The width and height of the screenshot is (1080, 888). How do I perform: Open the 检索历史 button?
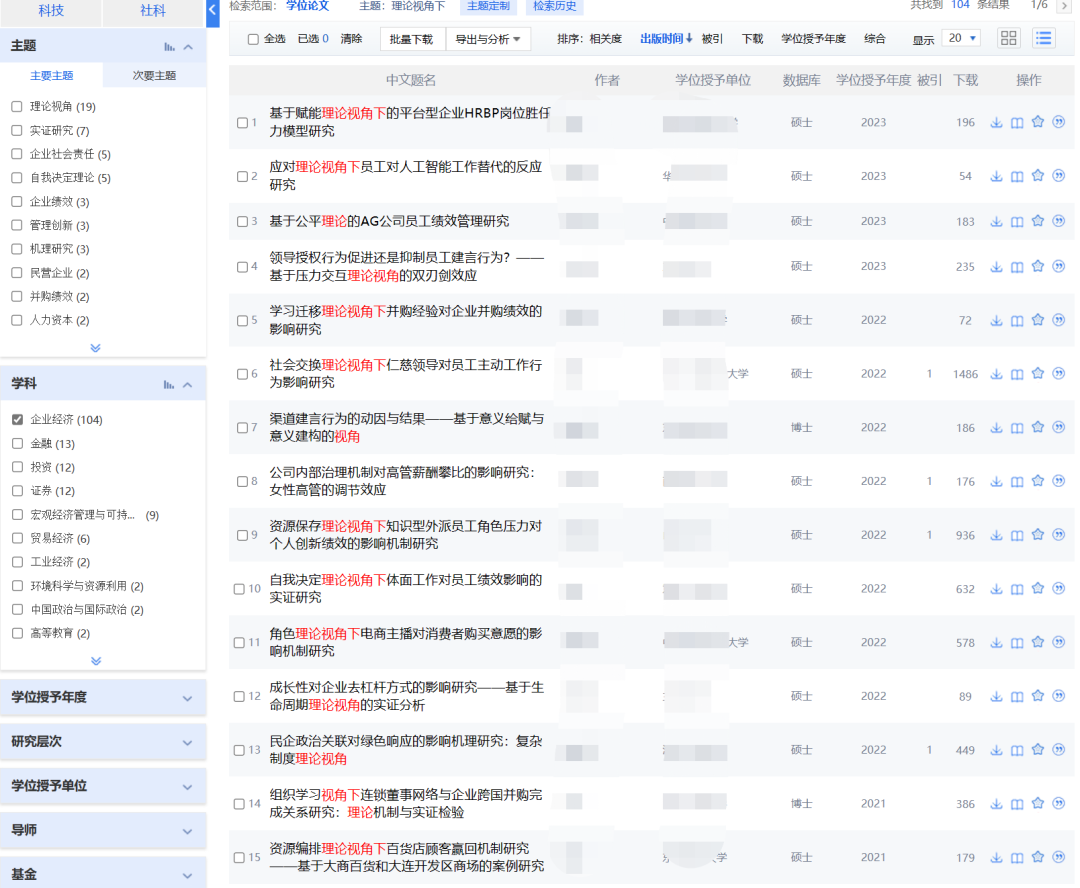(x=555, y=6)
